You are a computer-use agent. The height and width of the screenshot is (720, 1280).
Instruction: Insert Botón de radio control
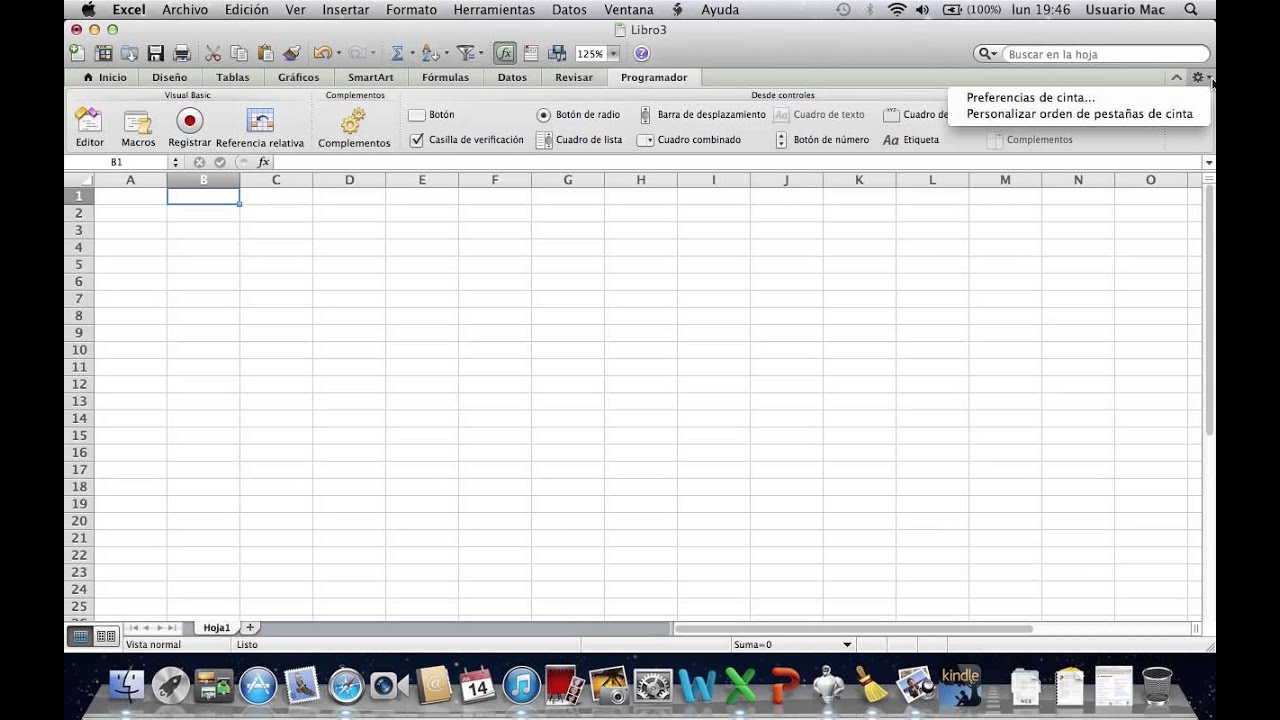579,115
